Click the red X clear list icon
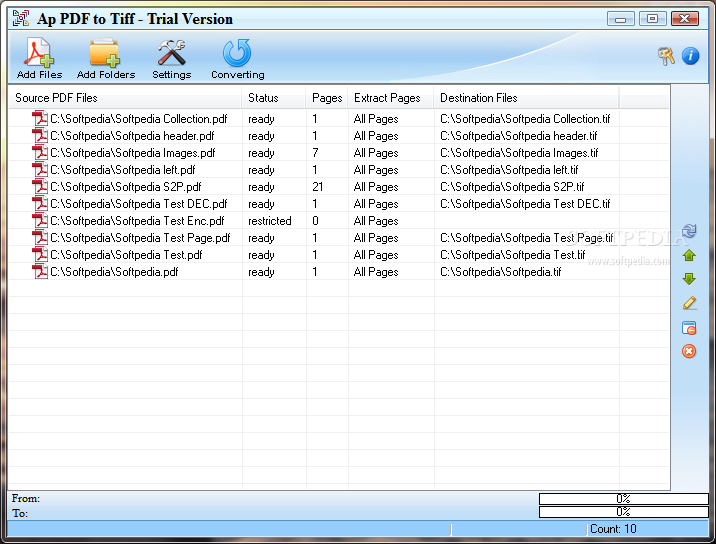The width and height of the screenshot is (716, 544). (689, 351)
